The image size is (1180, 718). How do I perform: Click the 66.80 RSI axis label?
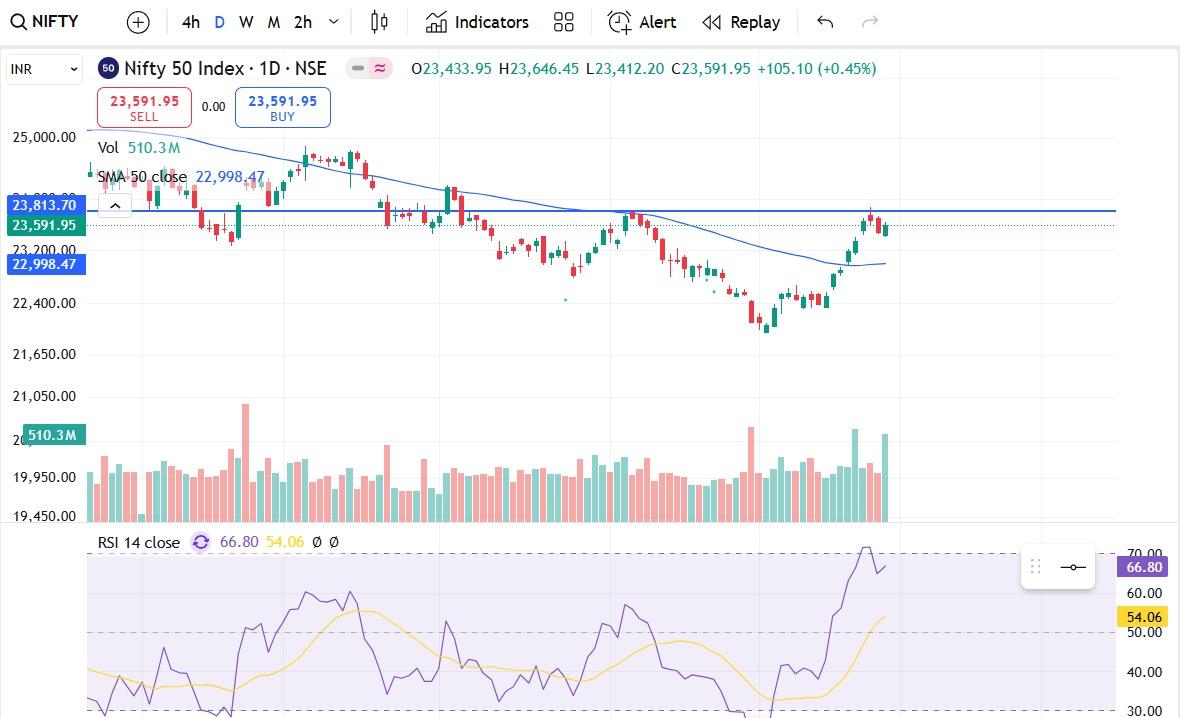click(x=1143, y=567)
